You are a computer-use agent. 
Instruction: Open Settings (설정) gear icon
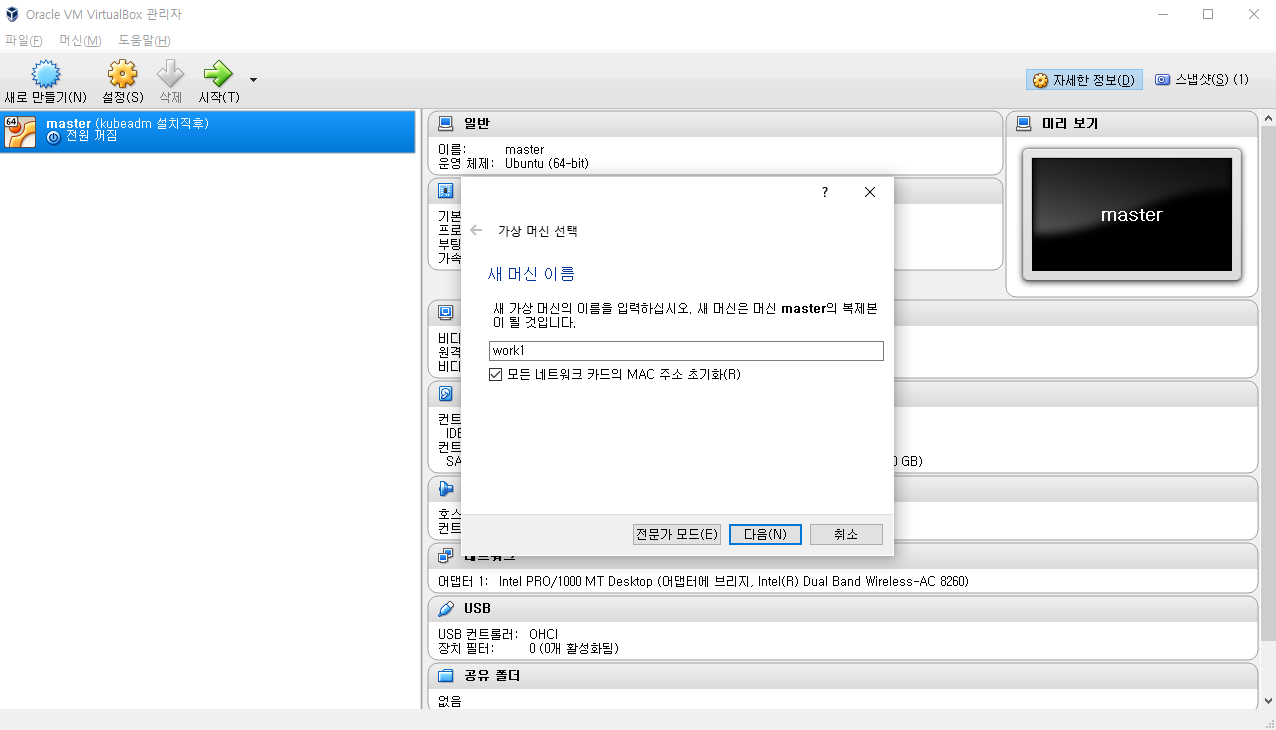coord(122,75)
